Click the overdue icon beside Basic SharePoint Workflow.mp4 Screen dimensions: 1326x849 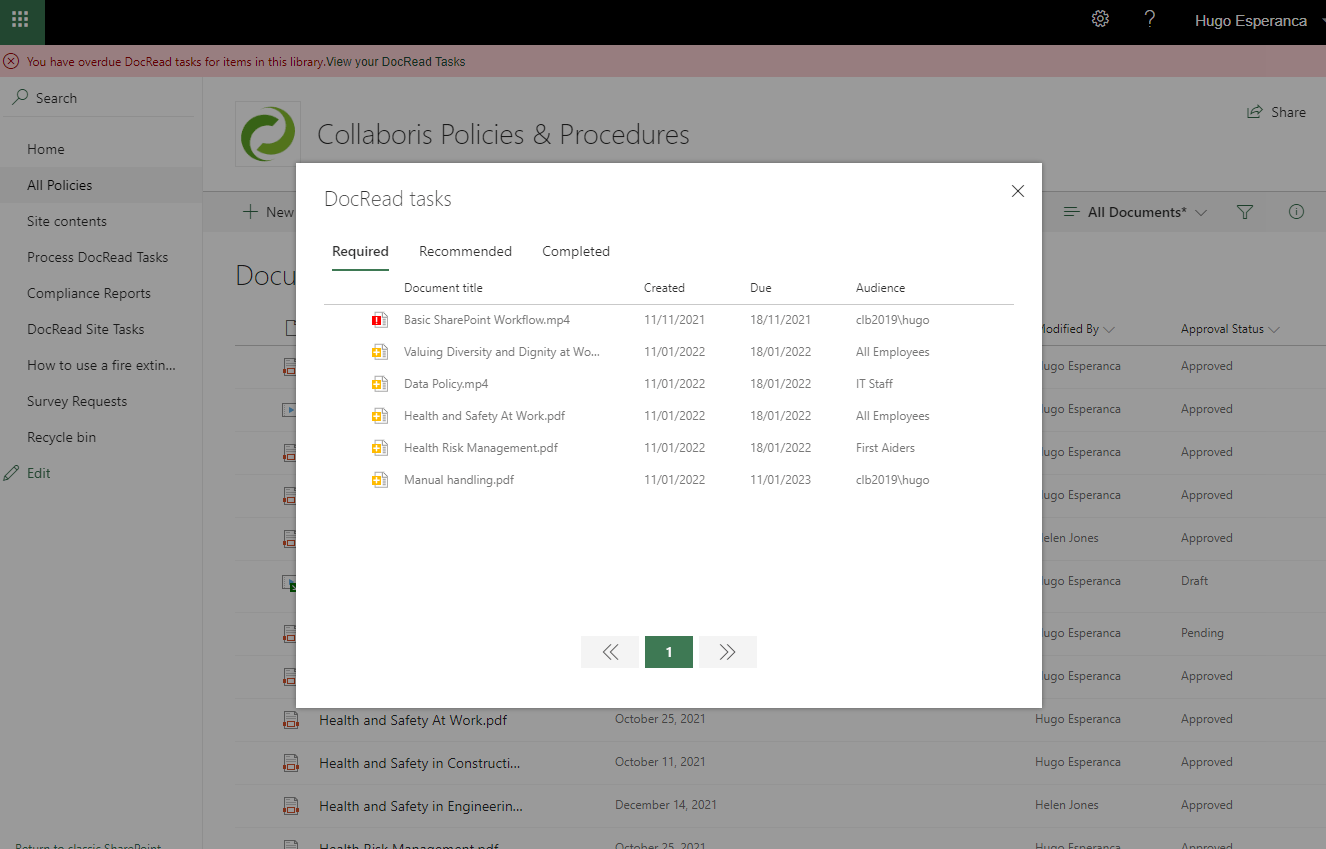pyautogui.click(x=379, y=320)
